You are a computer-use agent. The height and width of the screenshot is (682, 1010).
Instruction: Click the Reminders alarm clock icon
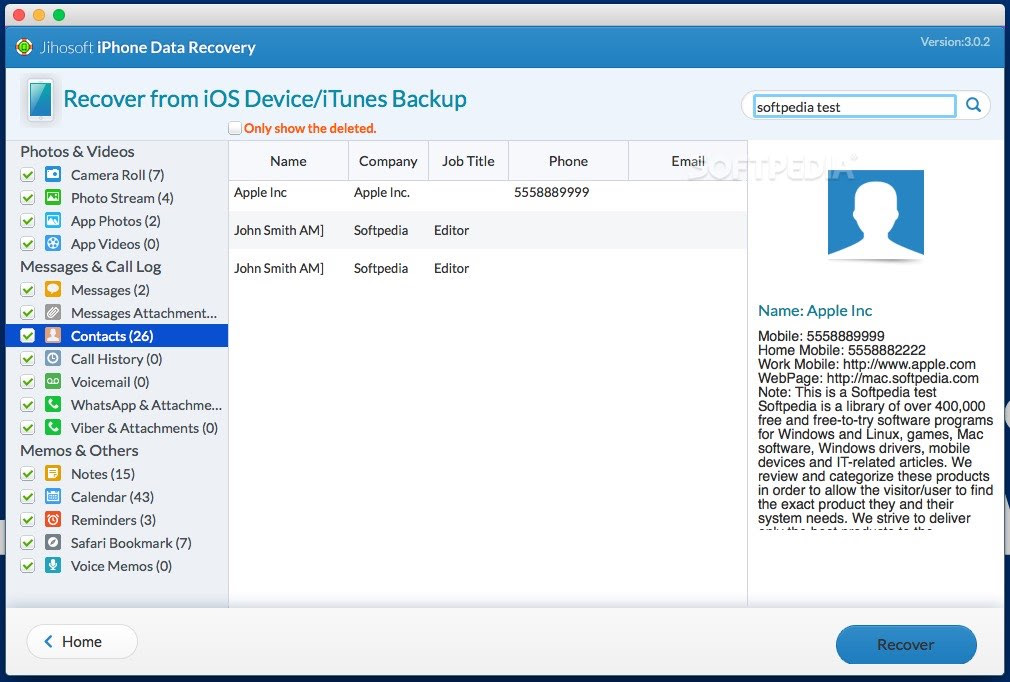point(53,520)
